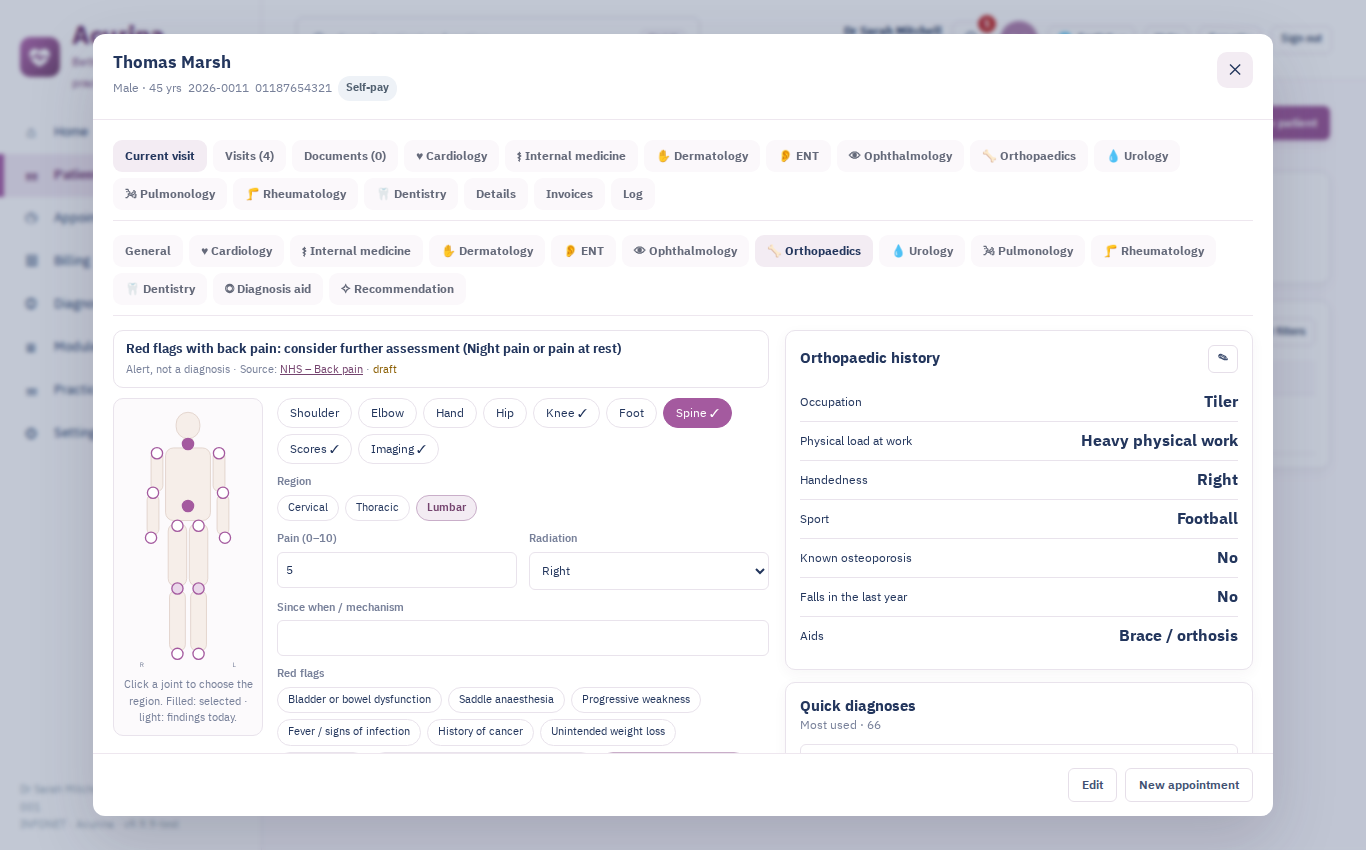This screenshot has height=850, width=1366.
Task: Select Foot joint chip
Action: [631, 413]
